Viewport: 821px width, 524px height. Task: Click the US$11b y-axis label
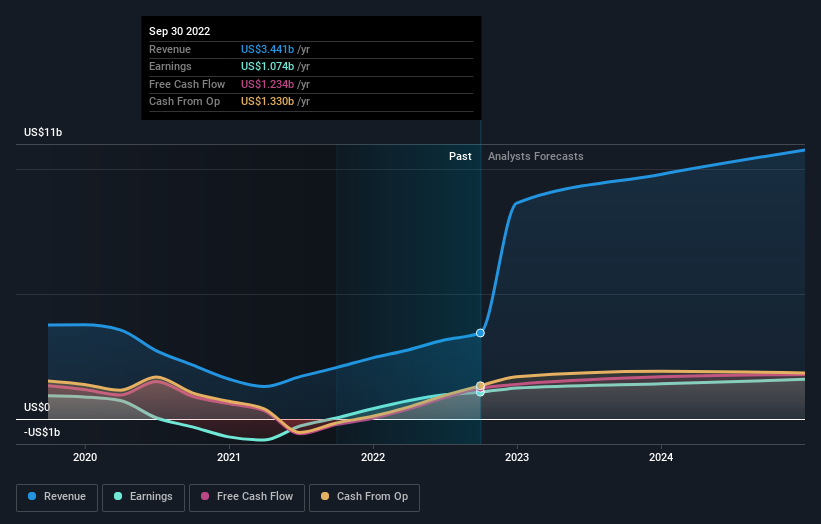[43, 132]
